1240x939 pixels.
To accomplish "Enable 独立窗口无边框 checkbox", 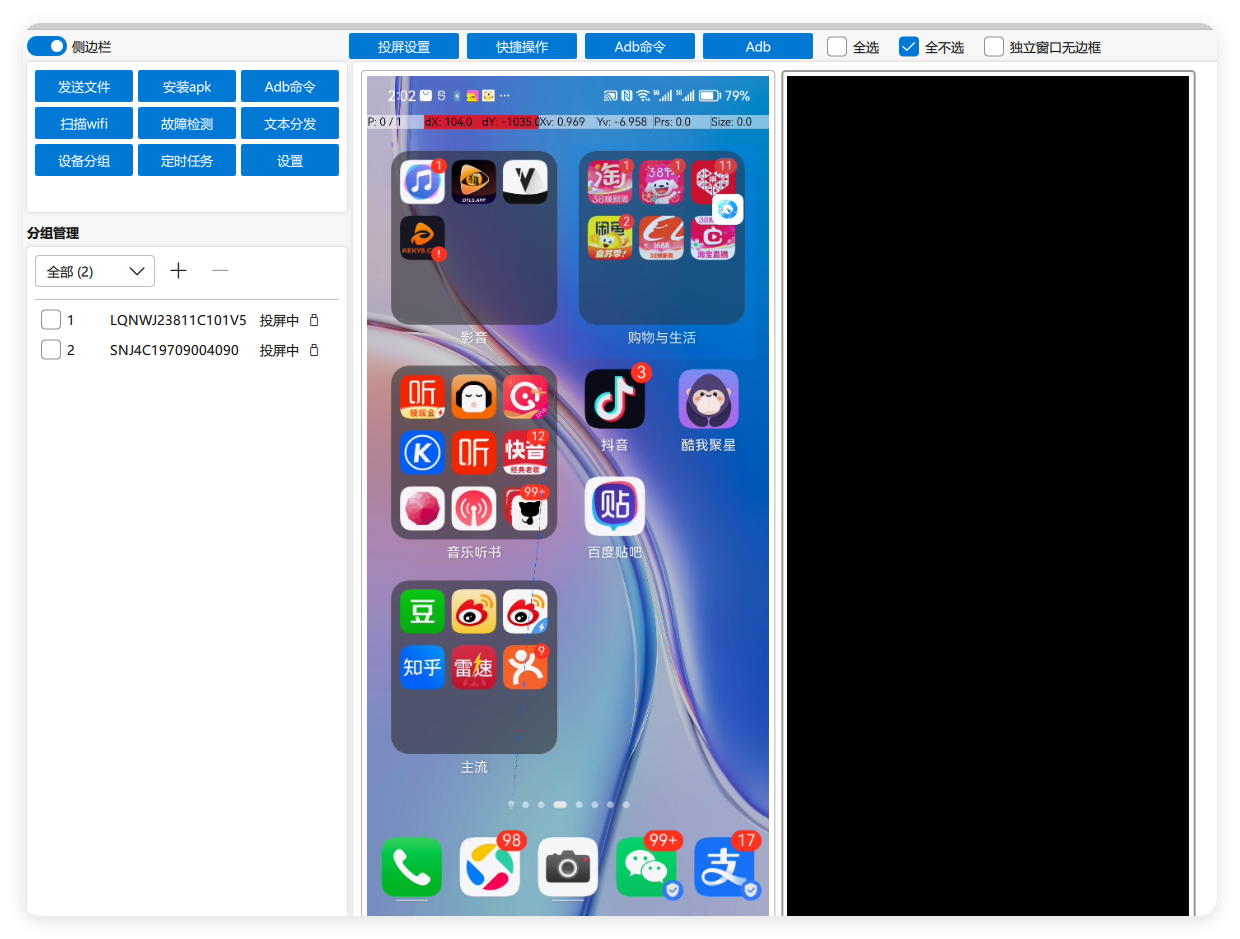I will [994, 46].
